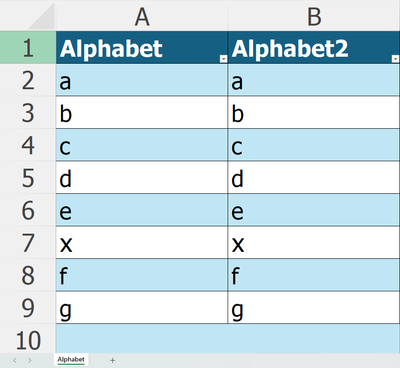Add a new sheet with plus icon
The height and width of the screenshot is (368, 400).
(112, 360)
